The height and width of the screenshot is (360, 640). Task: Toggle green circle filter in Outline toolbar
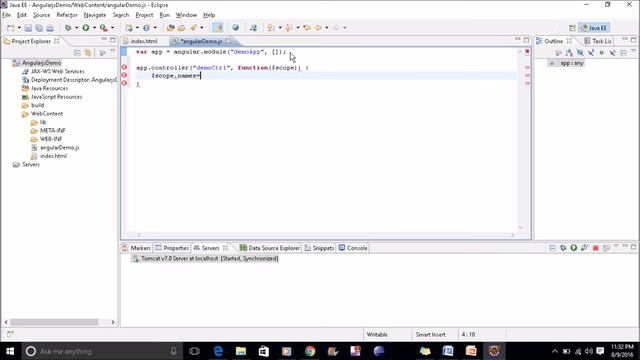(x=602, y=53)
